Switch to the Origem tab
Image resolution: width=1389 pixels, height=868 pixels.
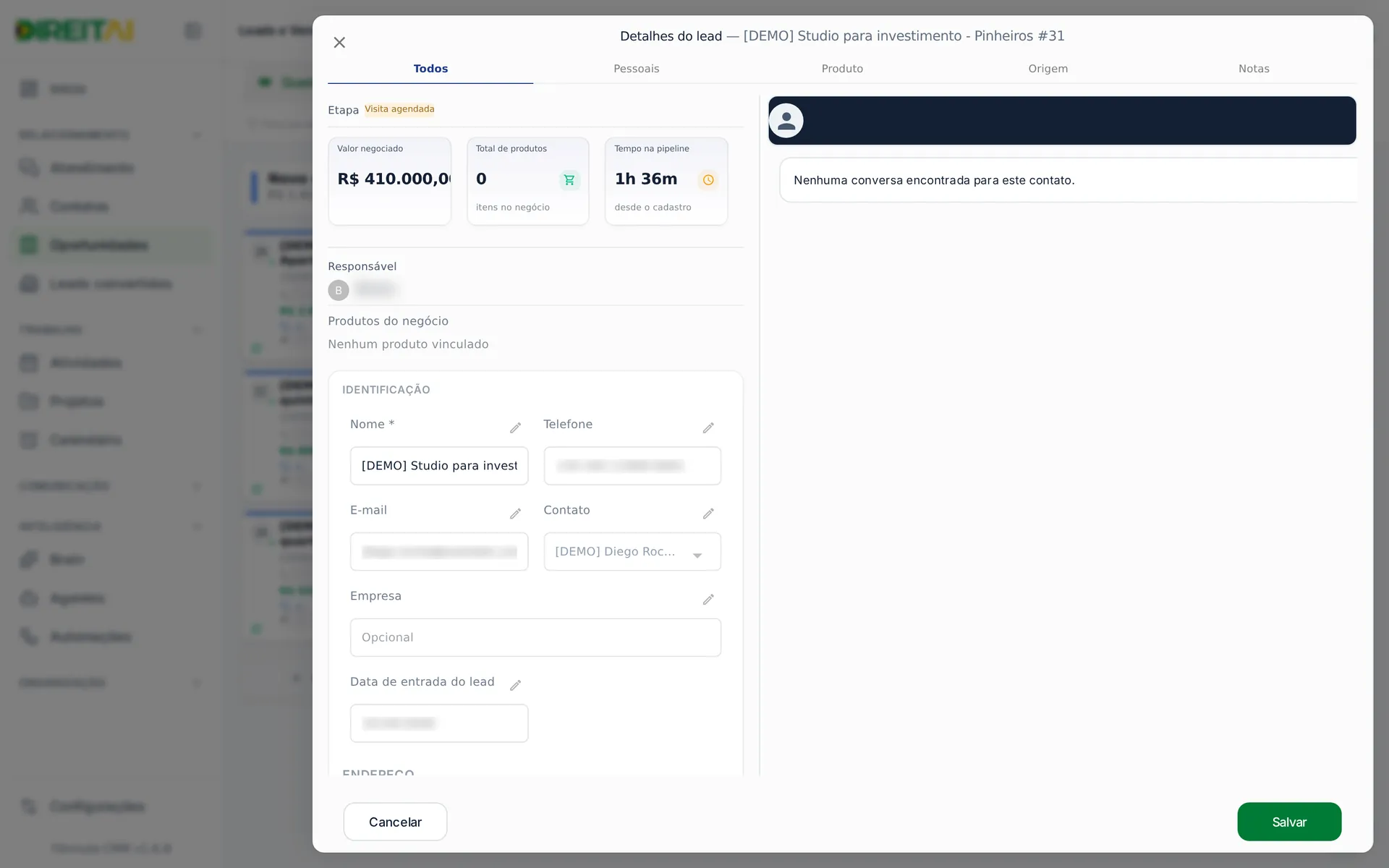(1048, 69)
